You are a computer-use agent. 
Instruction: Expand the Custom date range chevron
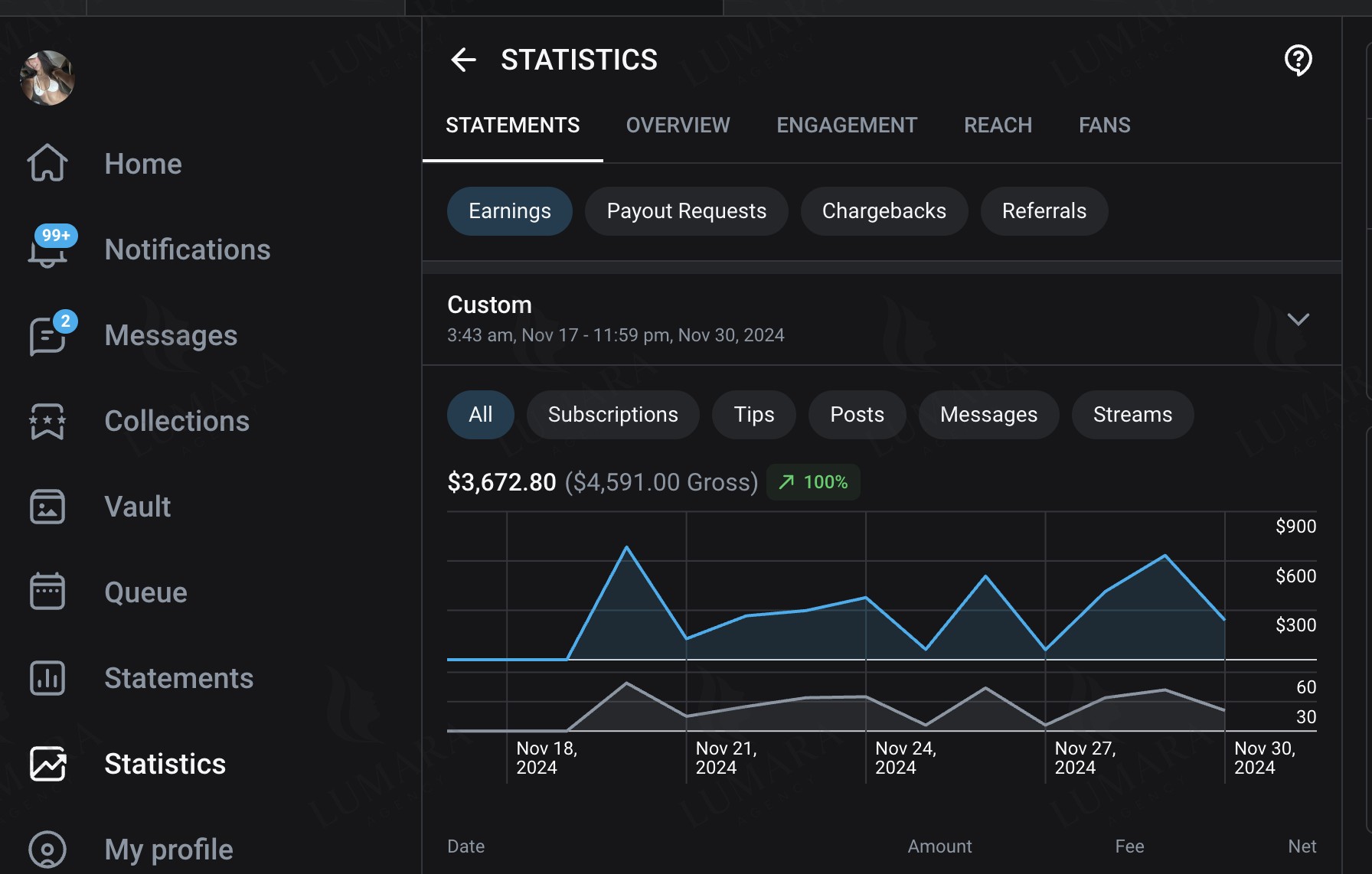pyautogui.click(x=1298, y=319)
